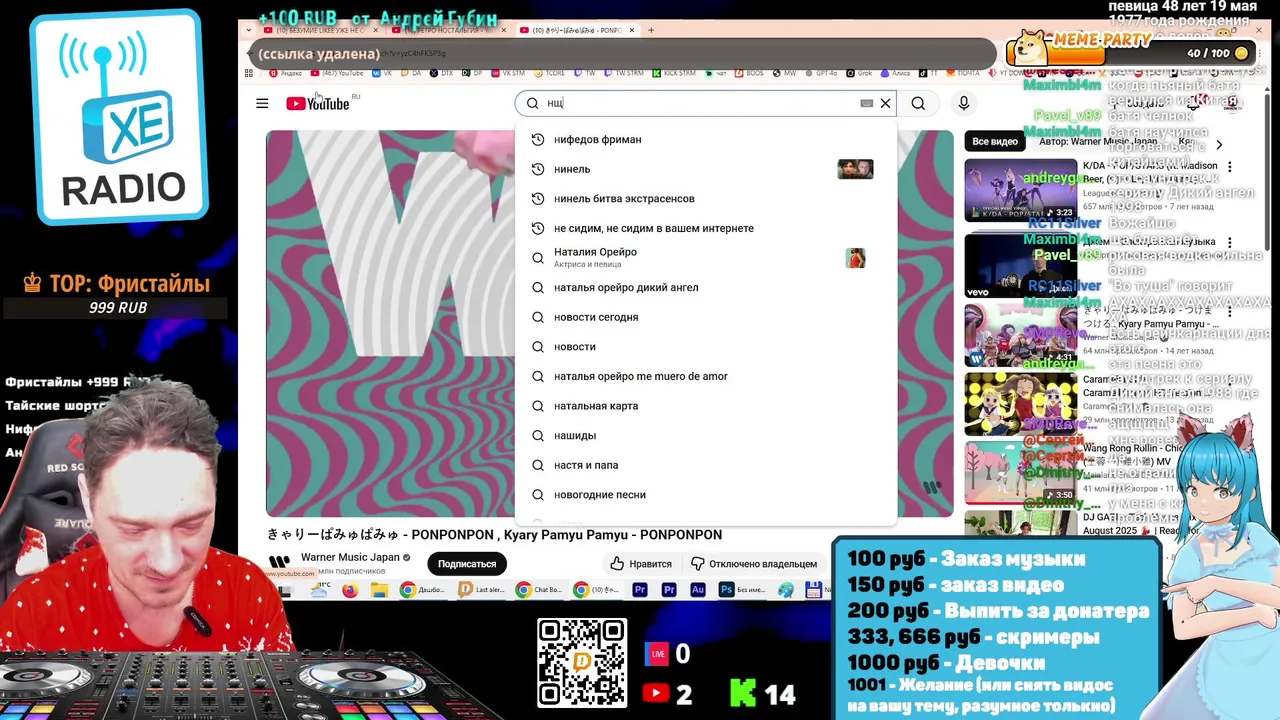Screen dimensions: 1280x720
Task: Open the '(467) YouTube' bookmark
Action: (x=336, y=73)
